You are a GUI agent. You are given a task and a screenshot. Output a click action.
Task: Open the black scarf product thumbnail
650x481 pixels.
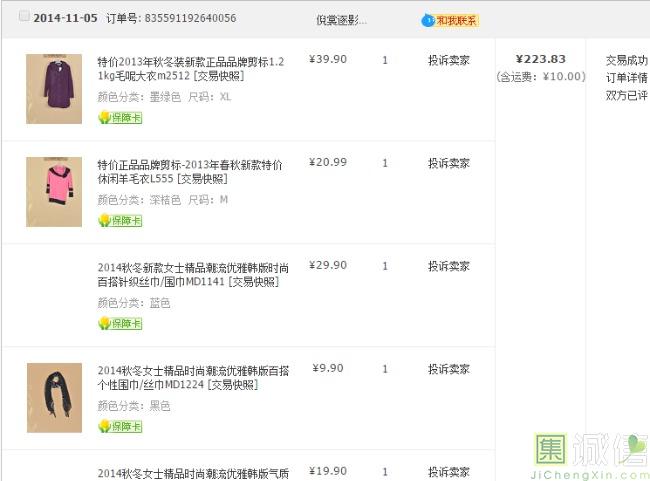(x=54, y=397)
